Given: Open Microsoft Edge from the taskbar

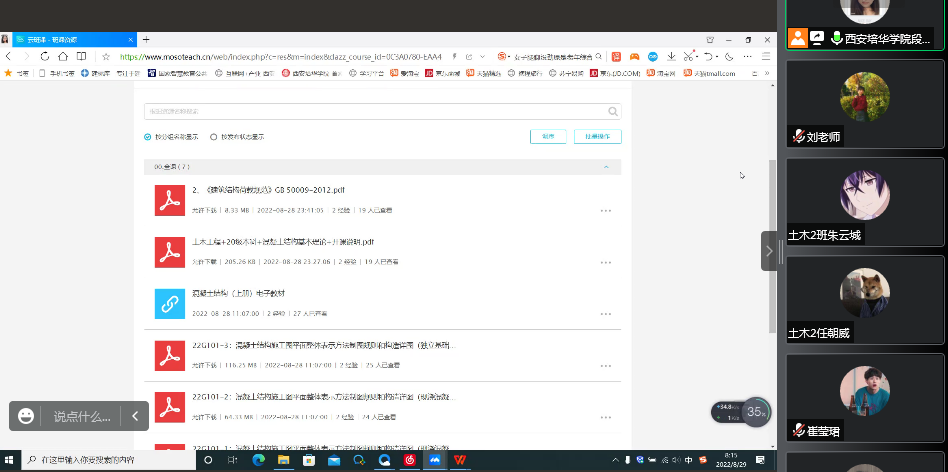Looking at the screenshot, I should coord(258,460).
